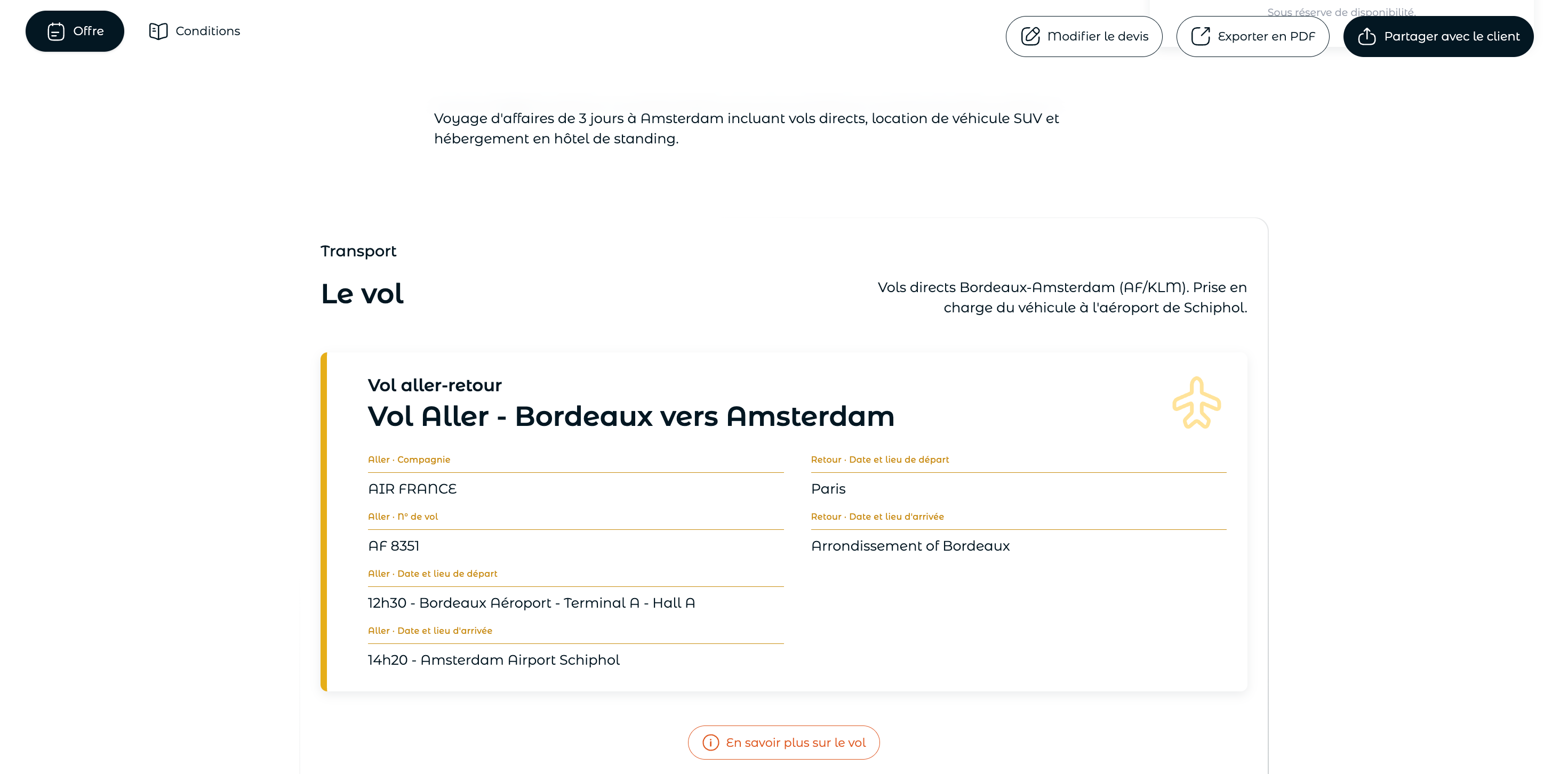
Task: Click the info circle icon
Action: tap(711, 743)
